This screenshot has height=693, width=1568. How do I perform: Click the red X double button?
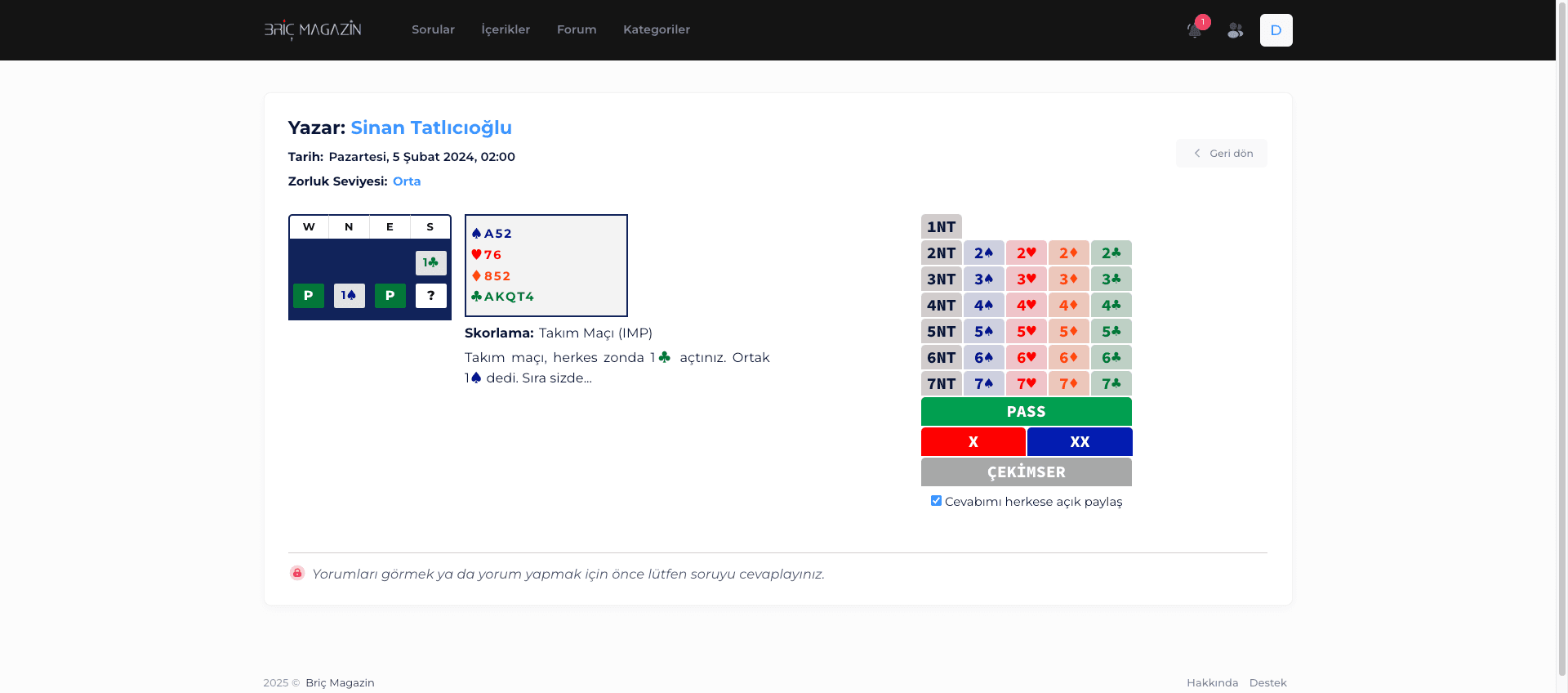coord(973,441)
